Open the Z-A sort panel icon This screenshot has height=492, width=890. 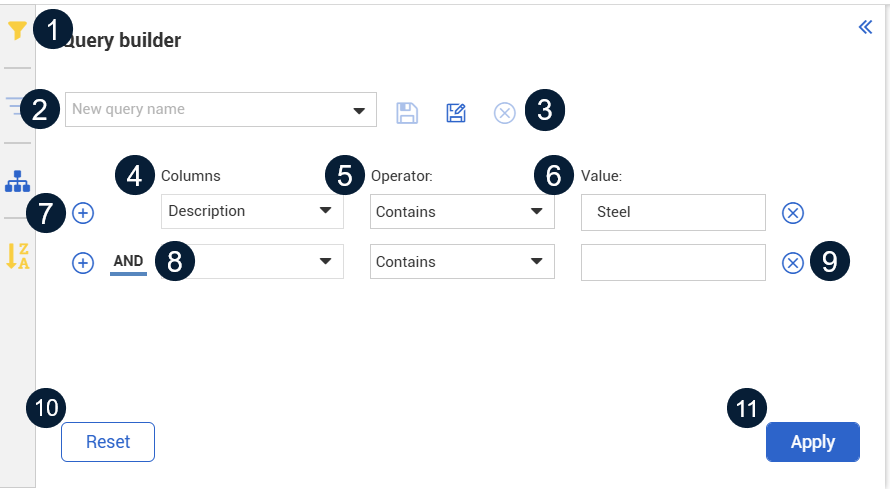click(17, 256)
